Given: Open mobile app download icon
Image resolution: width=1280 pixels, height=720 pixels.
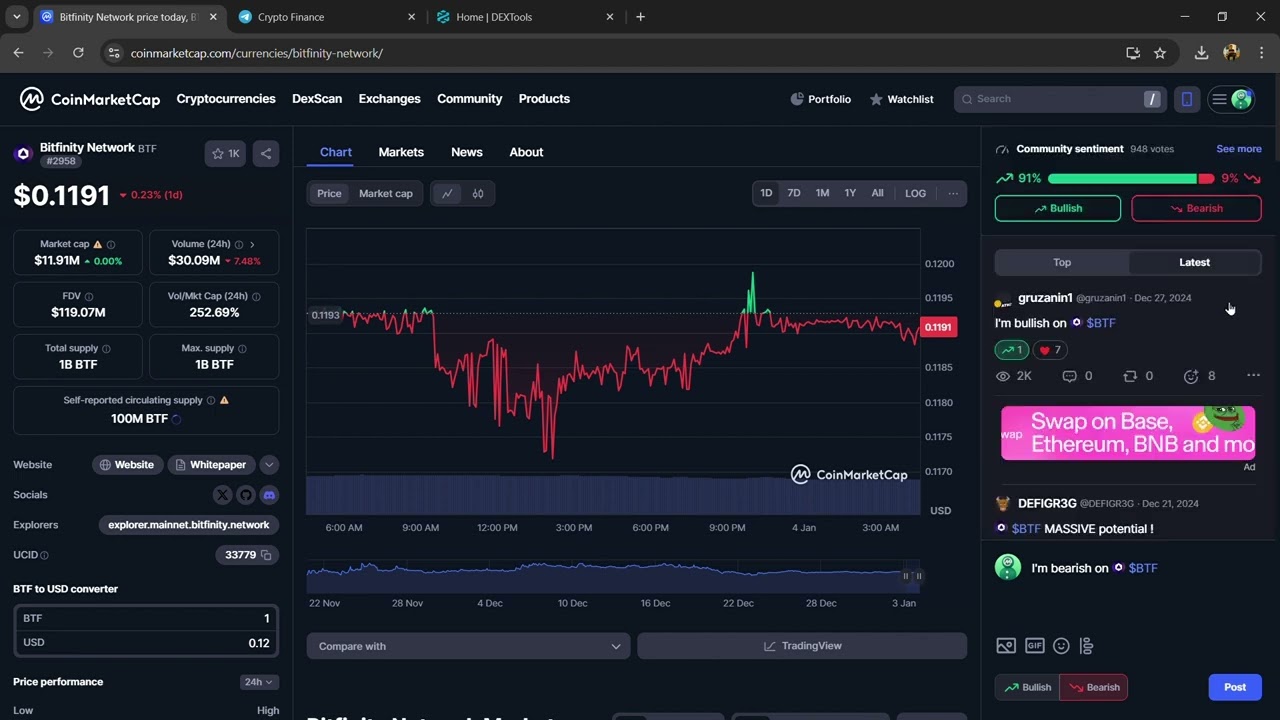Looking at the screenshot, I should click(1187, 99).
